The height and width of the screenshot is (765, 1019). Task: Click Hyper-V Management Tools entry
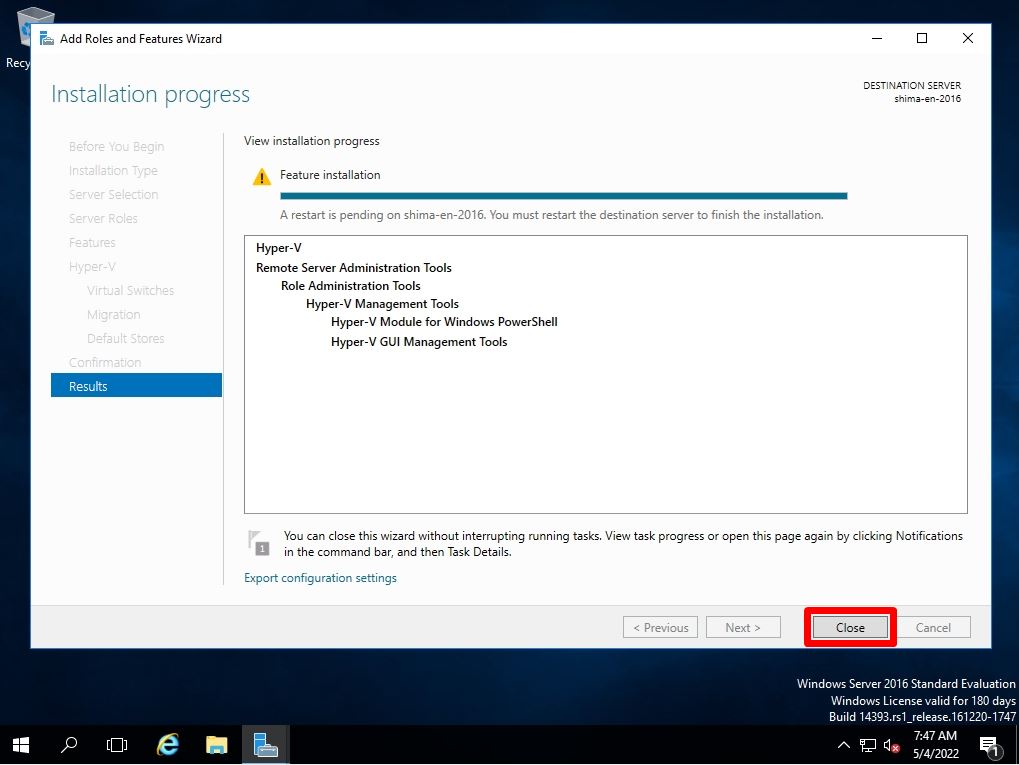click(x=382, y=304)
